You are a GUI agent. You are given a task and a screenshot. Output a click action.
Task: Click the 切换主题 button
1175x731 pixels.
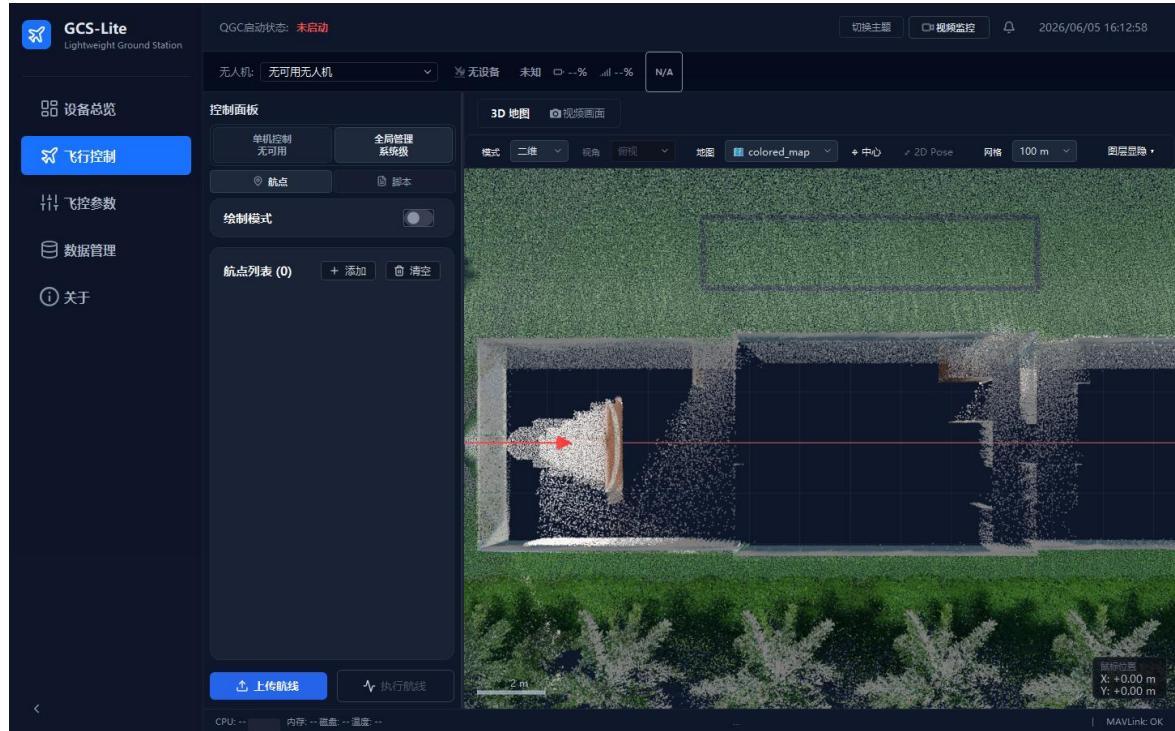(x=871, y=28)
